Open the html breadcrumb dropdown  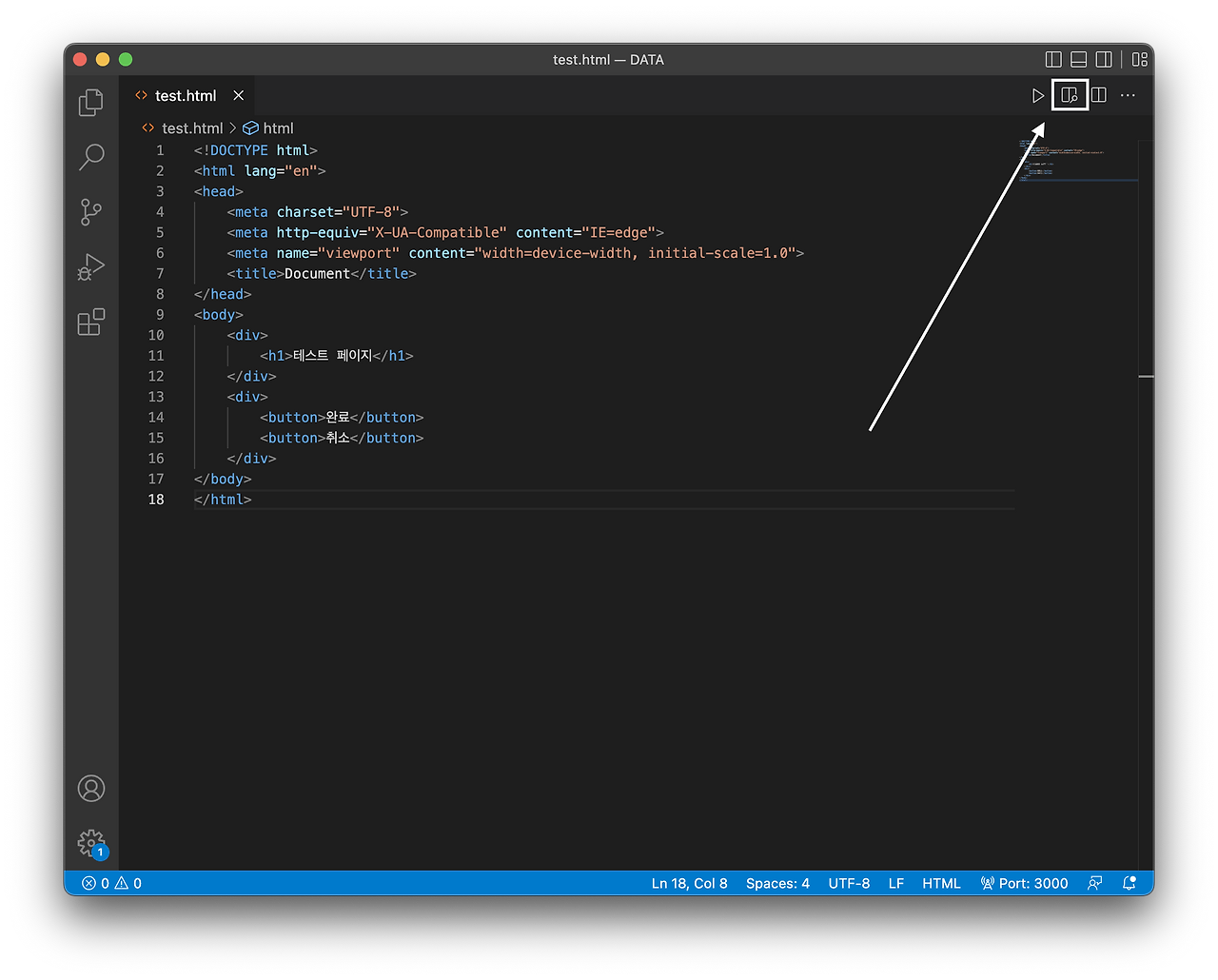pyautogui.click(x=276, y=127)
